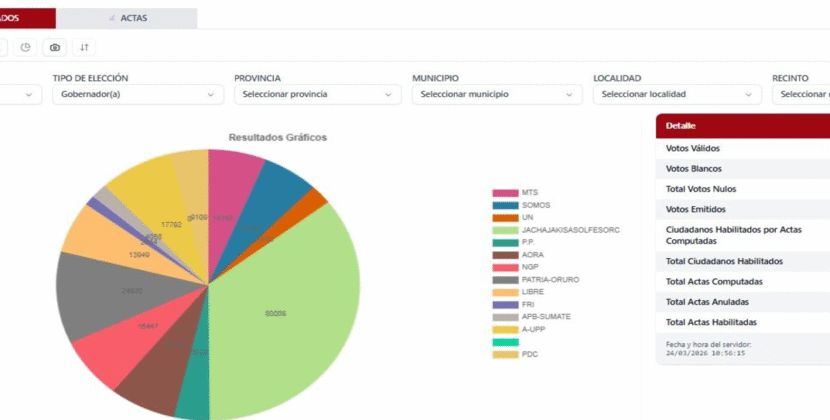Toggle MTS legend color swatch
The height and width of the screenshot is (420, 830).
coord(505,193)
